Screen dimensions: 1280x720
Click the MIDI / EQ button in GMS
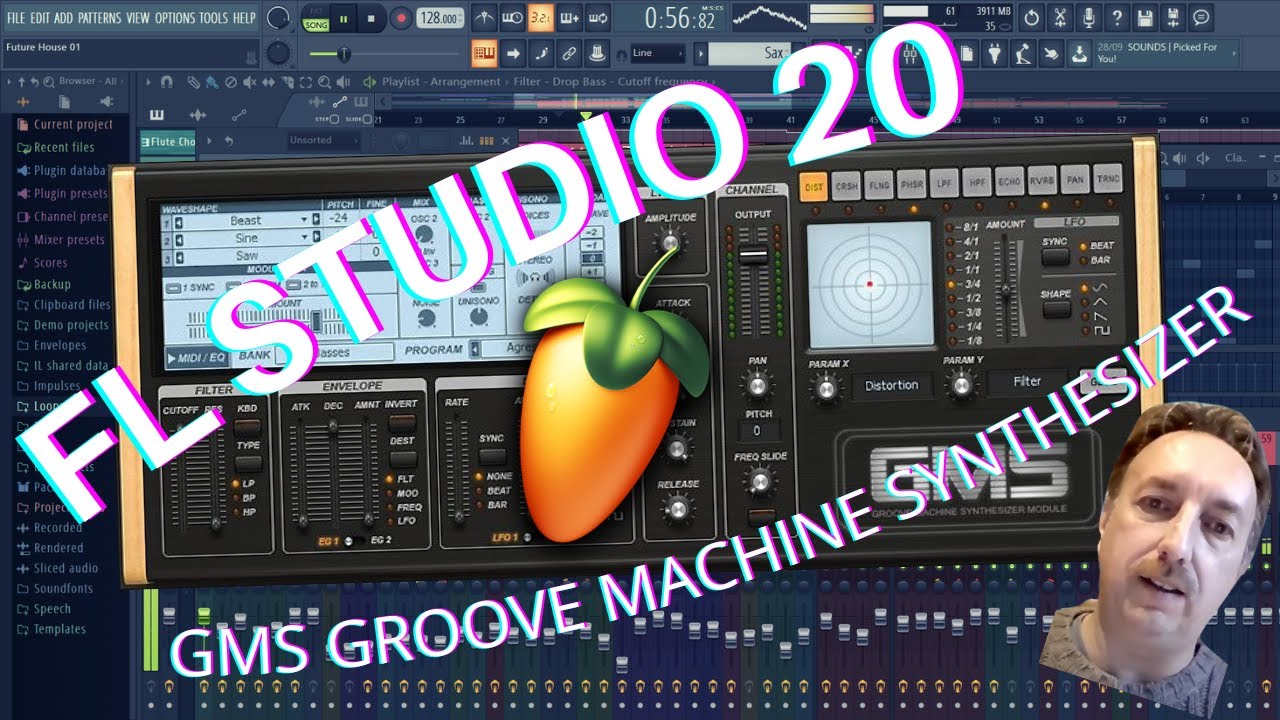196,355
